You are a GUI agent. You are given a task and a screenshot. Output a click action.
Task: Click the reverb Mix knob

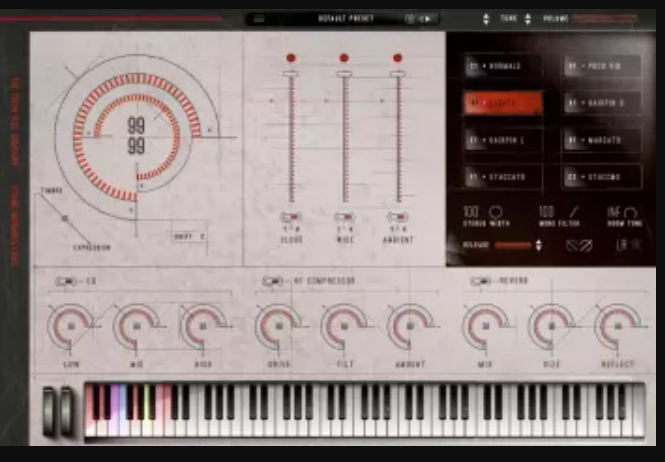tap(486, 326)
